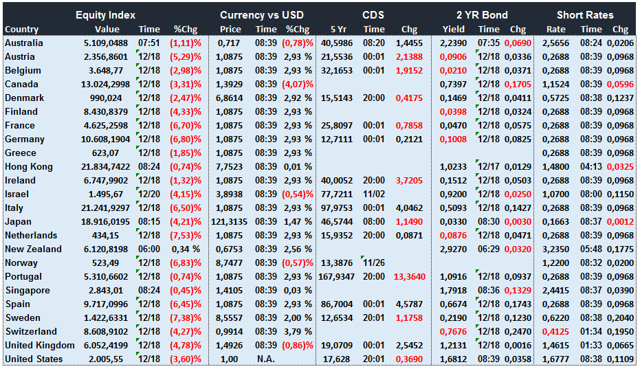Select Japan currency price 121,3135
Image resolution: width=640 pixels, height=369 pixels.
pyautogui.click(x=229, y=222)
